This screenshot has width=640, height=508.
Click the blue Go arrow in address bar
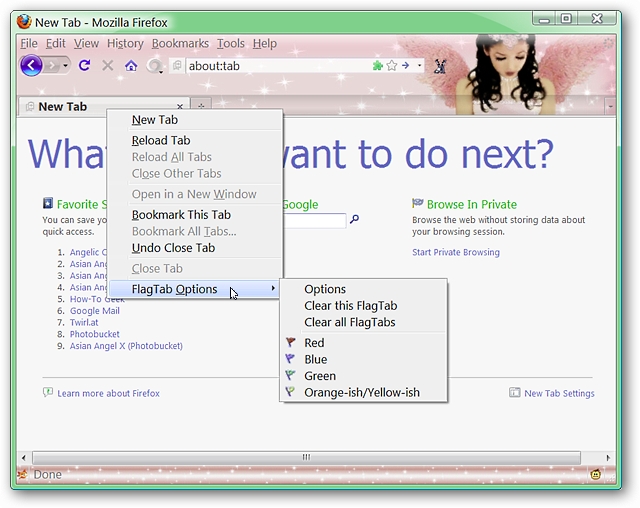coord(405,65)
